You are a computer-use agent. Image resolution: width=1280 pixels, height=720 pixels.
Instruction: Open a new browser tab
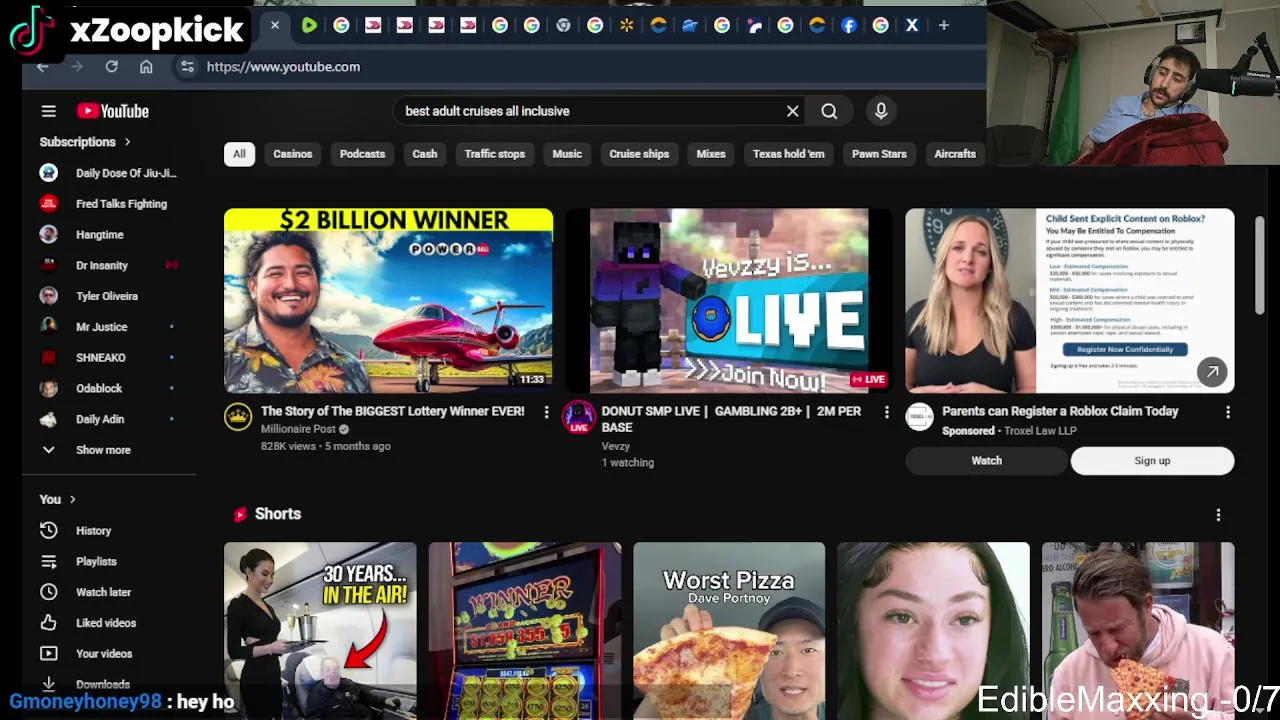tap(943, 25)
